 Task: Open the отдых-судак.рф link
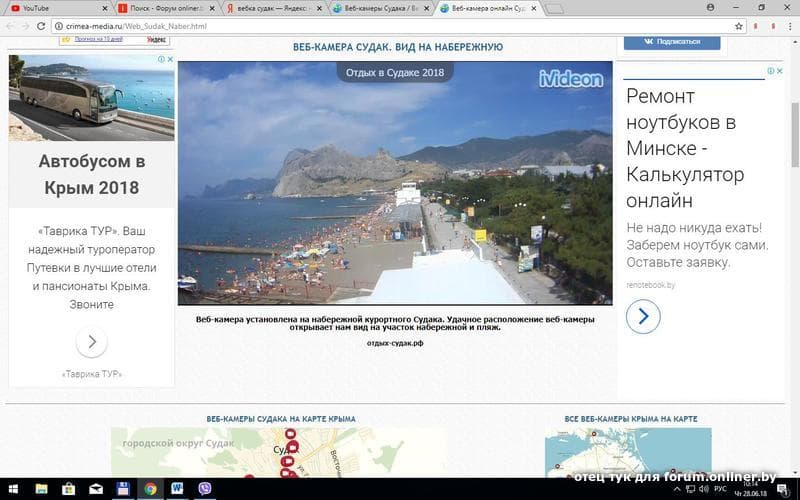pos(395,343)
